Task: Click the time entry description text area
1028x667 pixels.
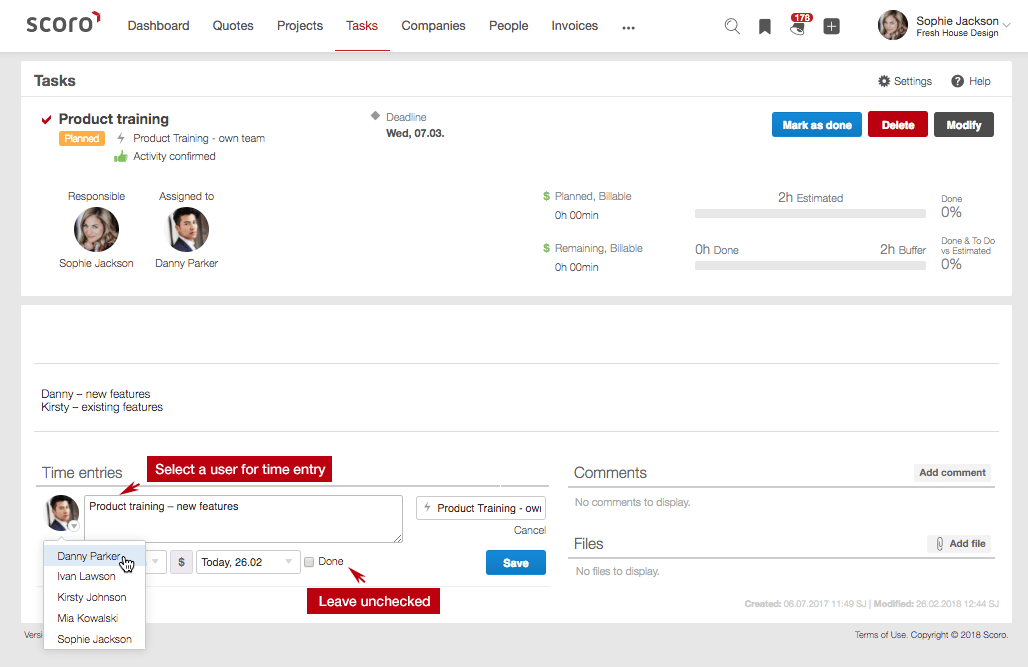Action: pos(243,519)
